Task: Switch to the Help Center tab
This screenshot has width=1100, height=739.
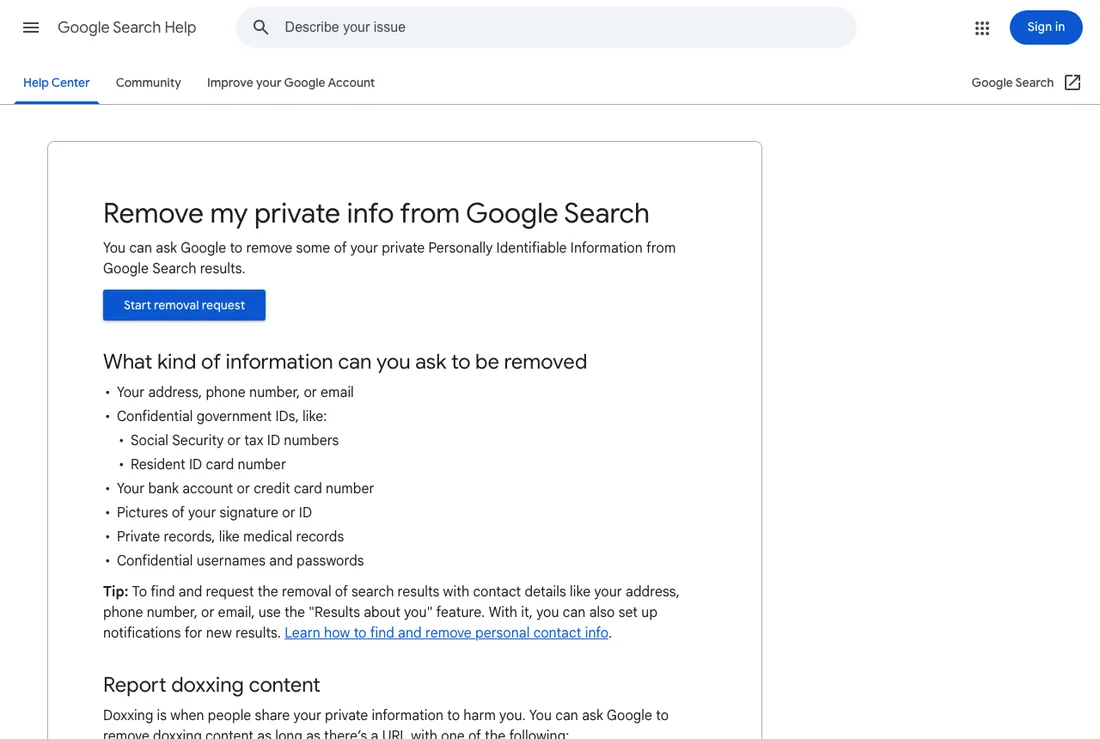Action: click(56, 83)
